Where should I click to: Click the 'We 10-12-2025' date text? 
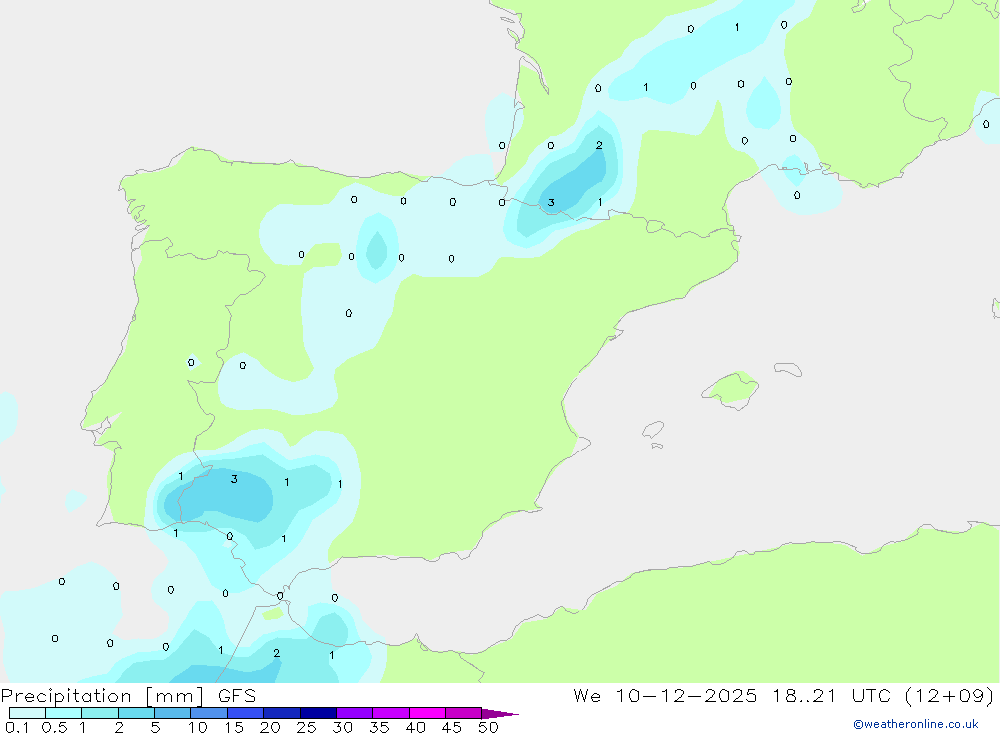pyautogui.click(x=665, y=695)
